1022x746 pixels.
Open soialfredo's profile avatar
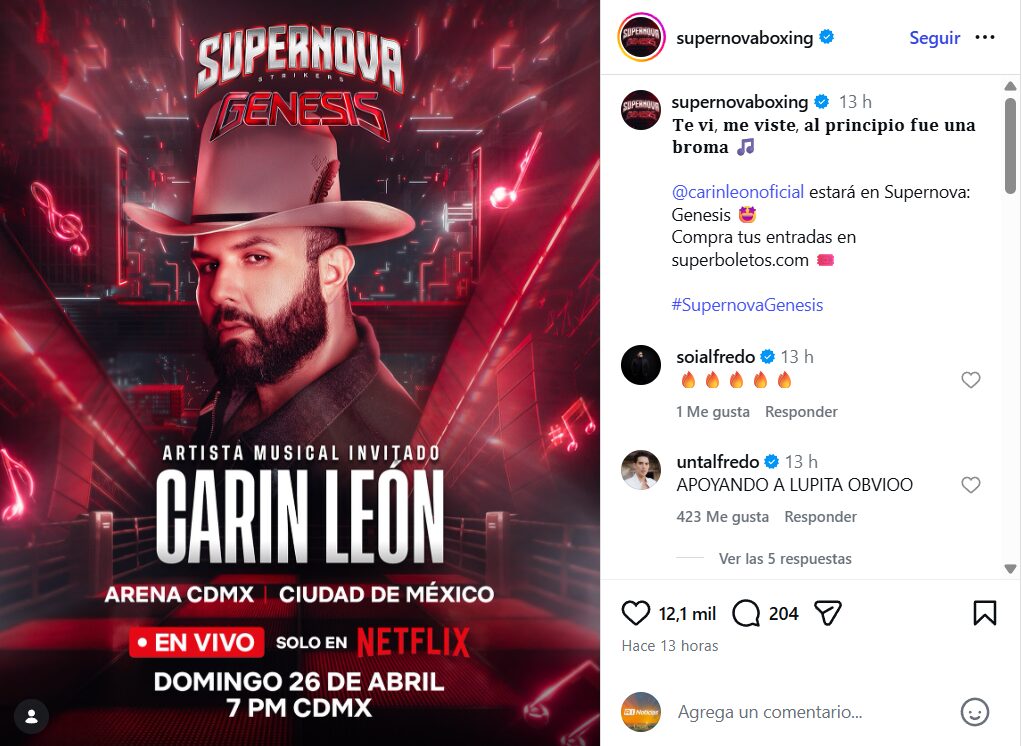641,365
